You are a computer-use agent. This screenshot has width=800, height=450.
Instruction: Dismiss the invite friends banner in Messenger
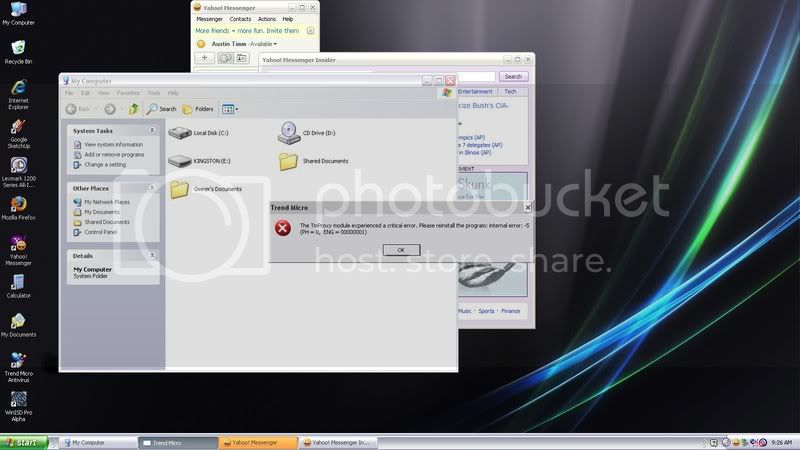310,31
